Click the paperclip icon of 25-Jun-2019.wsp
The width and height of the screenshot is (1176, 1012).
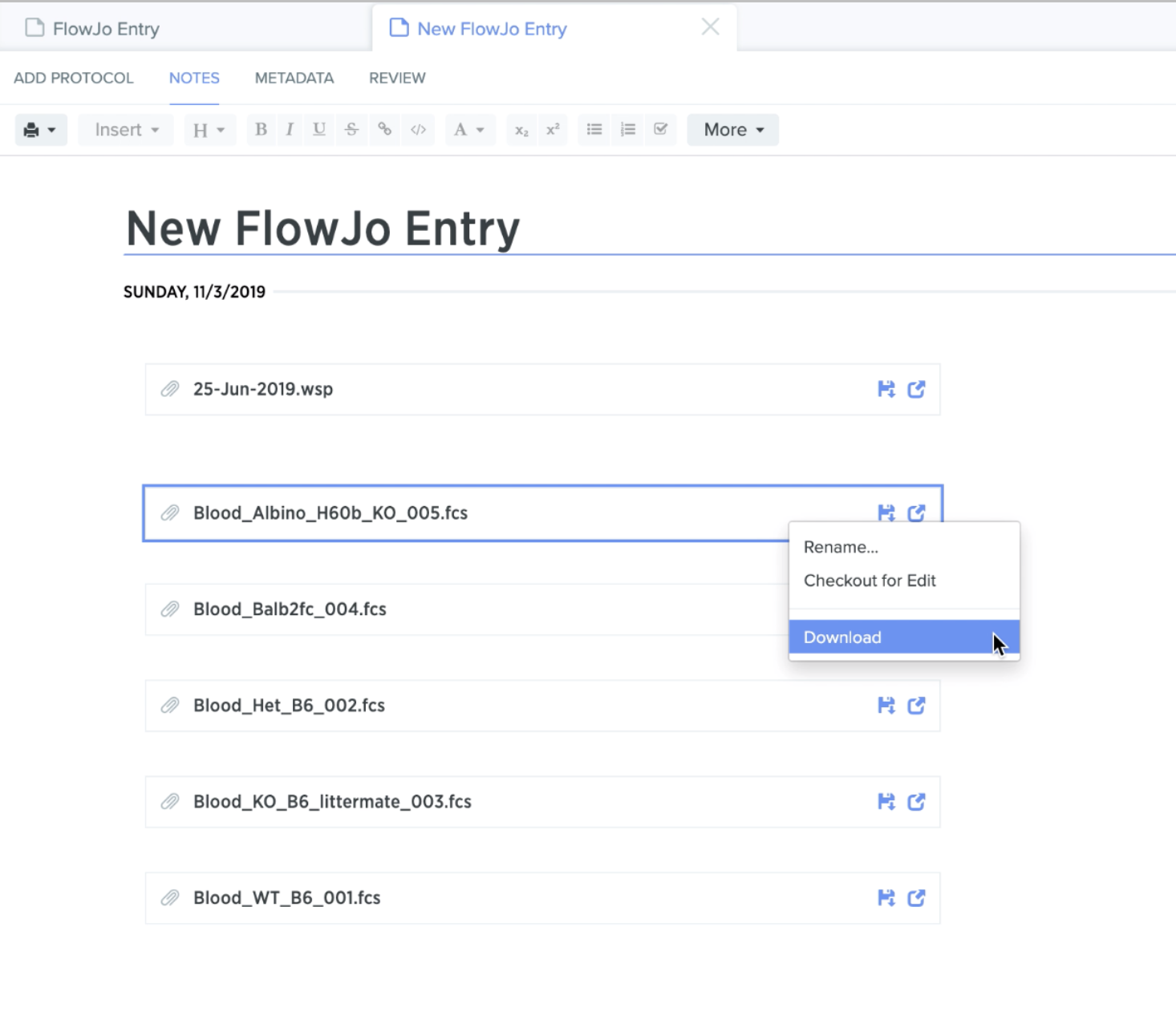tap(170, 389)
